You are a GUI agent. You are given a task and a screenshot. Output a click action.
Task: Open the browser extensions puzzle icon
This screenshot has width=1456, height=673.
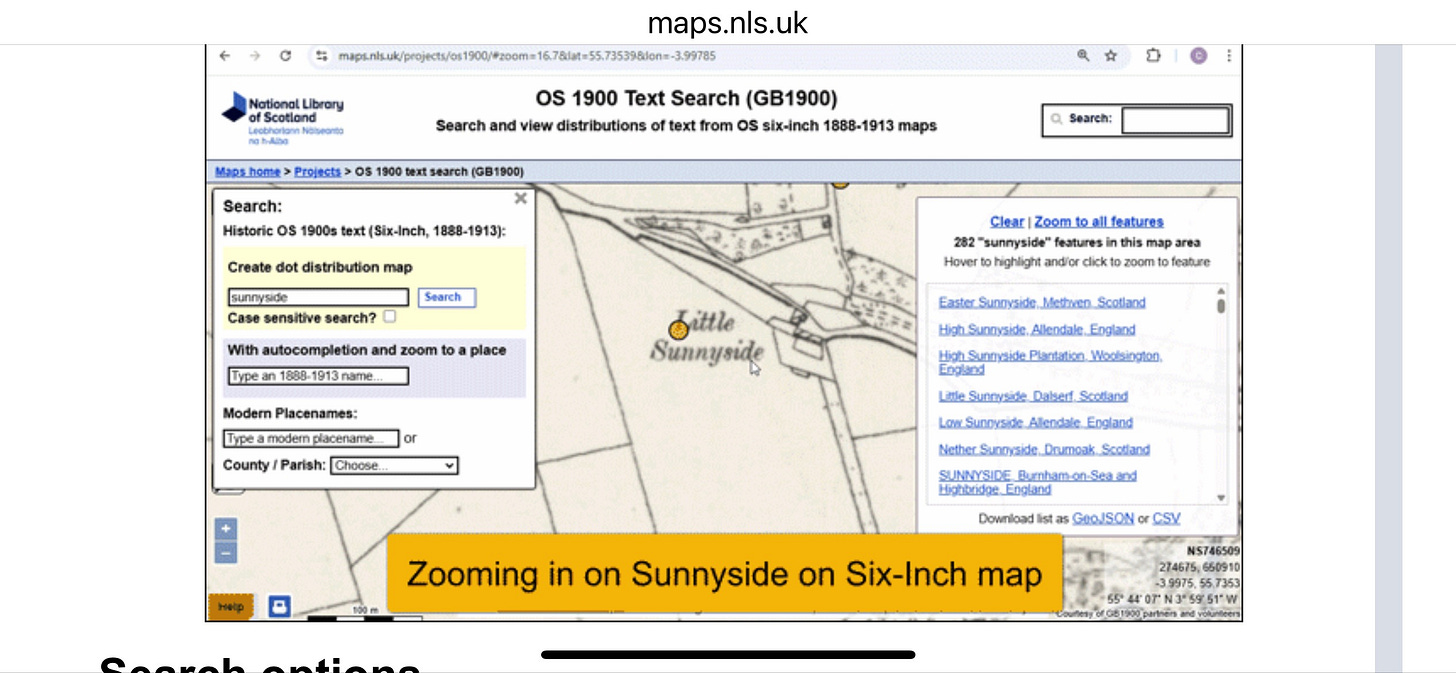1153,56
